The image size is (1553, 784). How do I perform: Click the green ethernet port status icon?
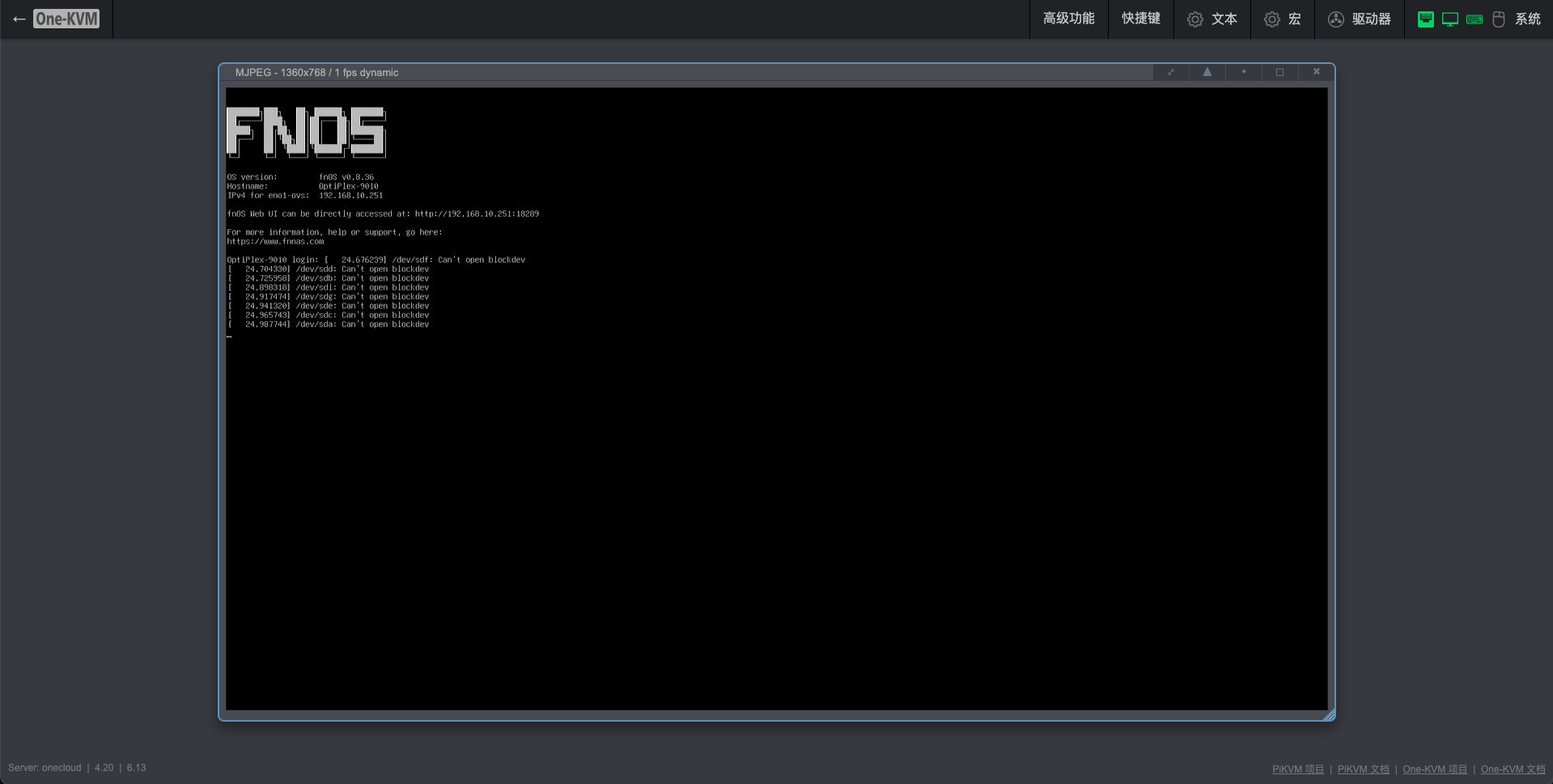click(1426, 19)
